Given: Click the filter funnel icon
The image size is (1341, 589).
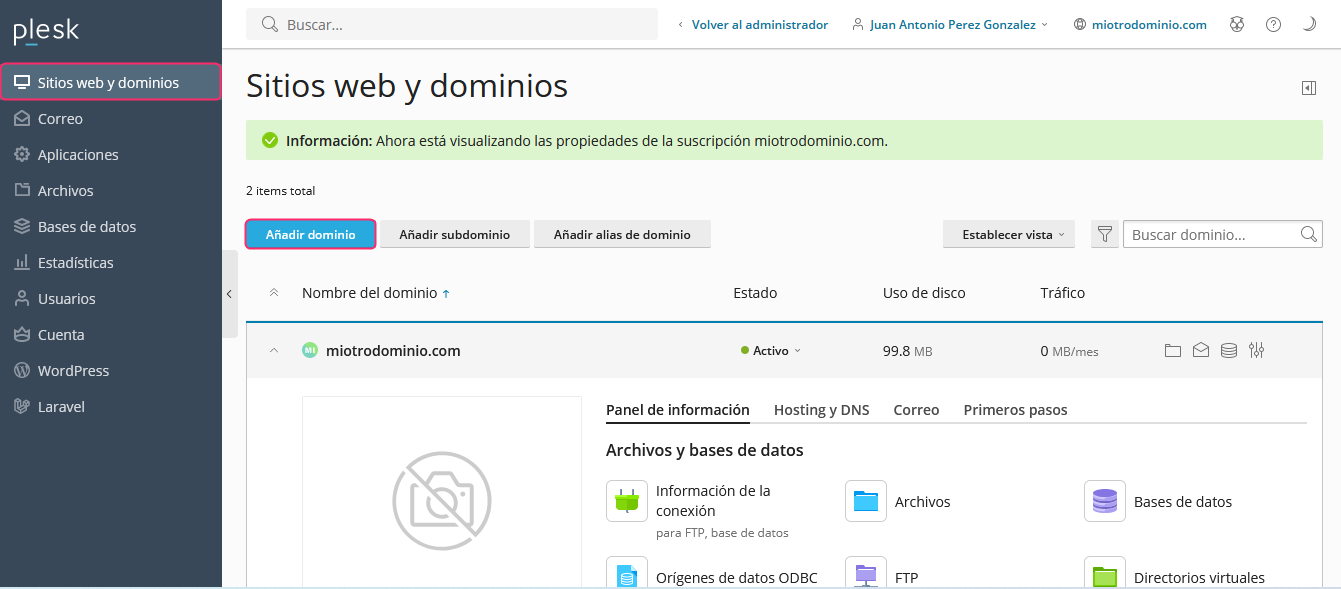Looking at the screenshot, I should tap(1105, 235).
